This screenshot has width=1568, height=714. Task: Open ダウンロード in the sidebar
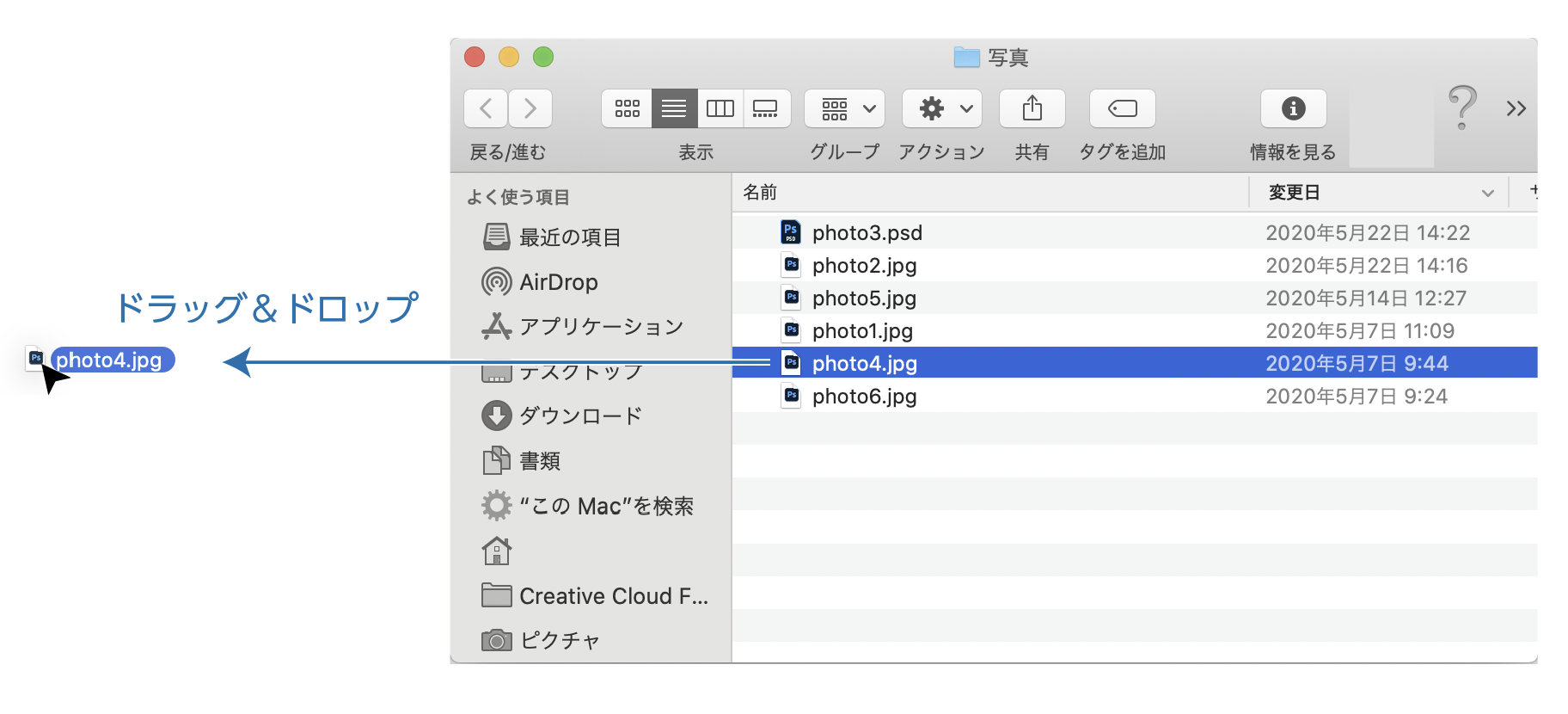pyautogui.click(x=562, y=415)
